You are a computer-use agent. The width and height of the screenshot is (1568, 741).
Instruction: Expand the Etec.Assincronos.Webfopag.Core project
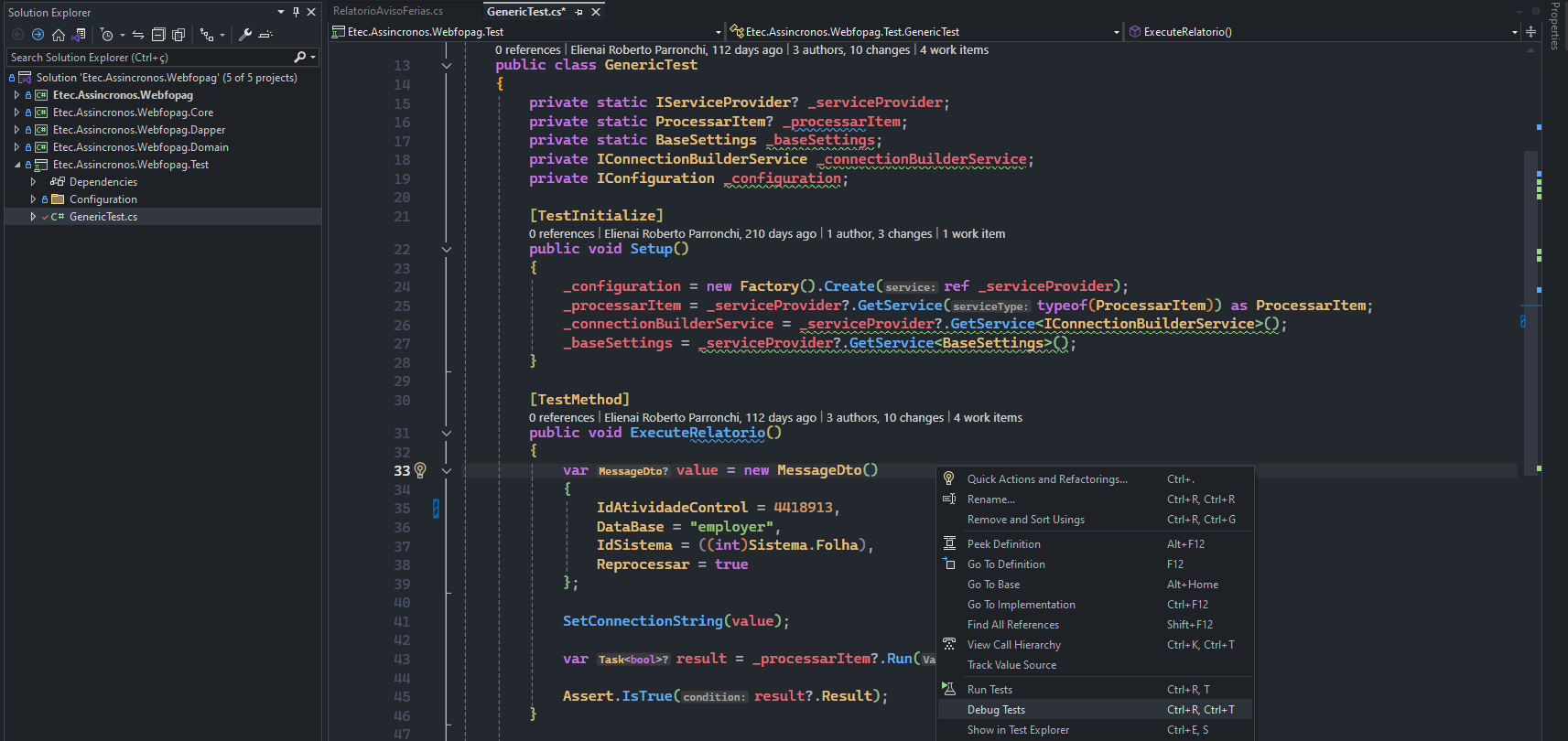(16, 113)
